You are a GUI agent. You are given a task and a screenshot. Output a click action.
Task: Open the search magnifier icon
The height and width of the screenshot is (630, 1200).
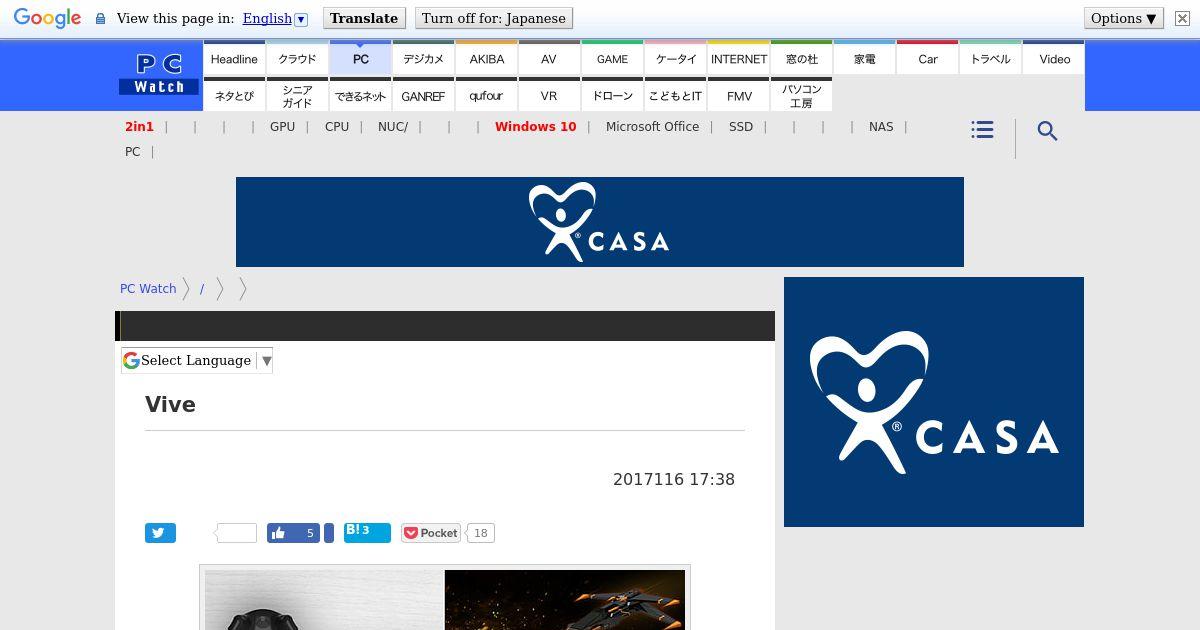tap(1047, 131)
